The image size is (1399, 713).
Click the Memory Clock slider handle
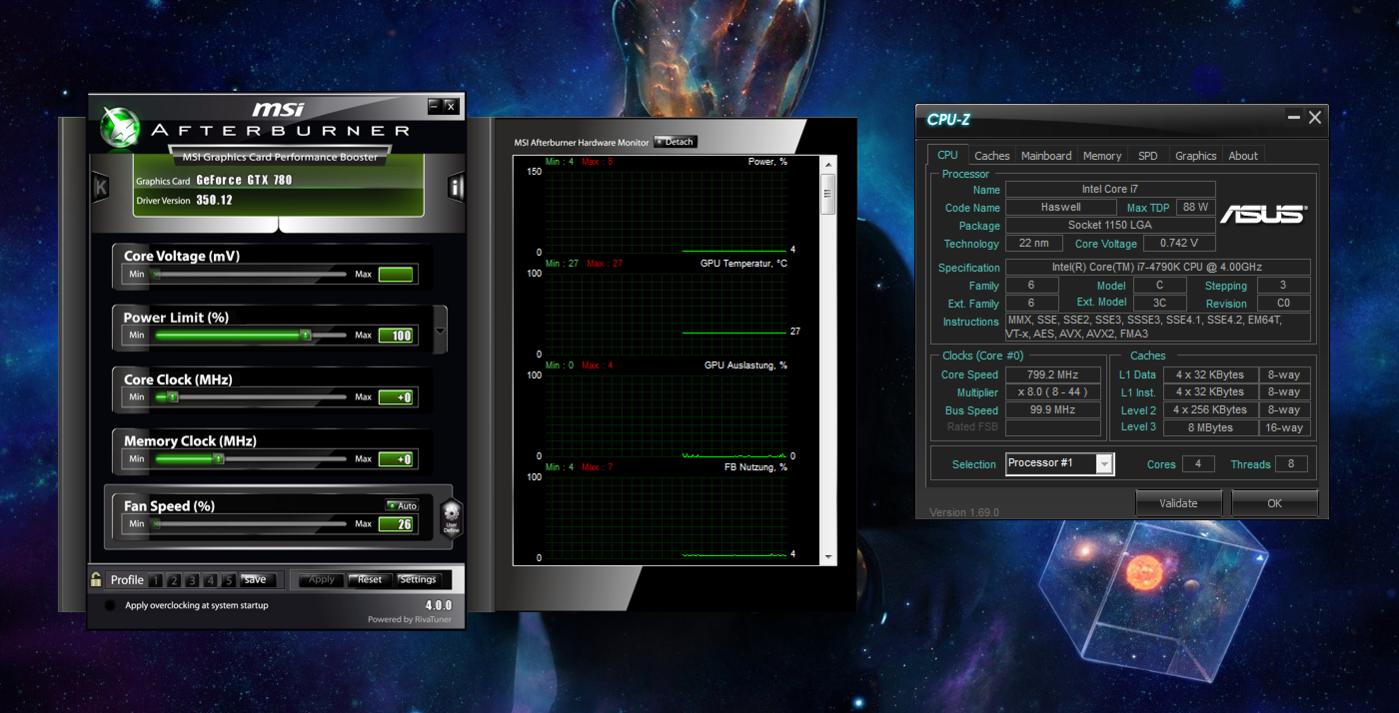point(218,459)
